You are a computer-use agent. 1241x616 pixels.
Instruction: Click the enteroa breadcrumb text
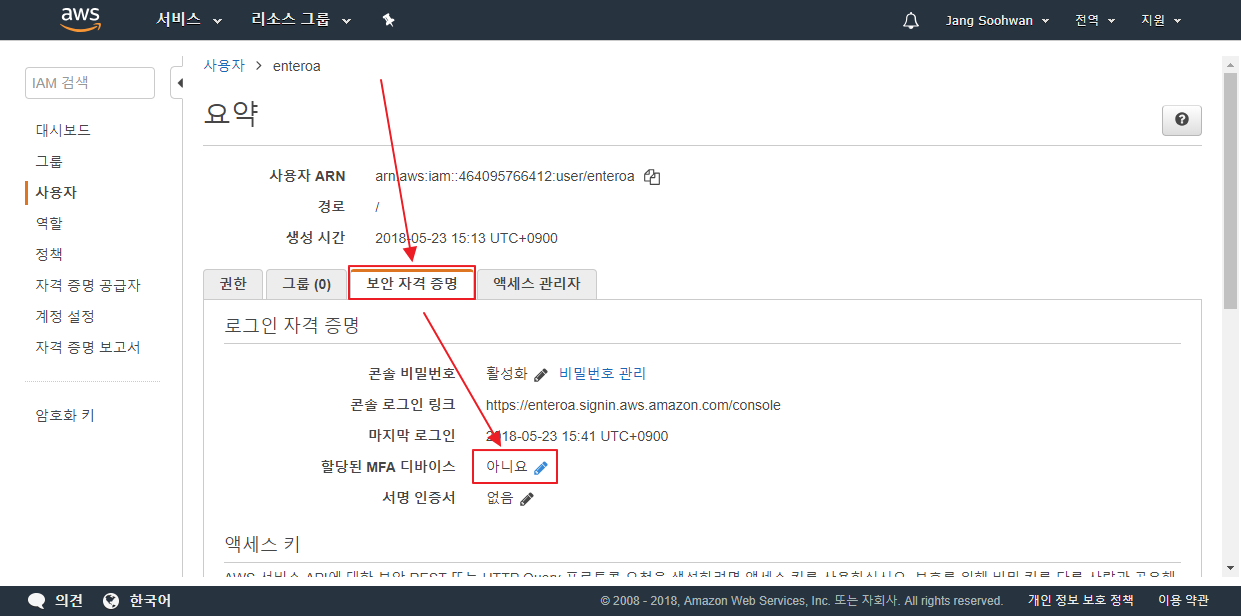[297, 65]
